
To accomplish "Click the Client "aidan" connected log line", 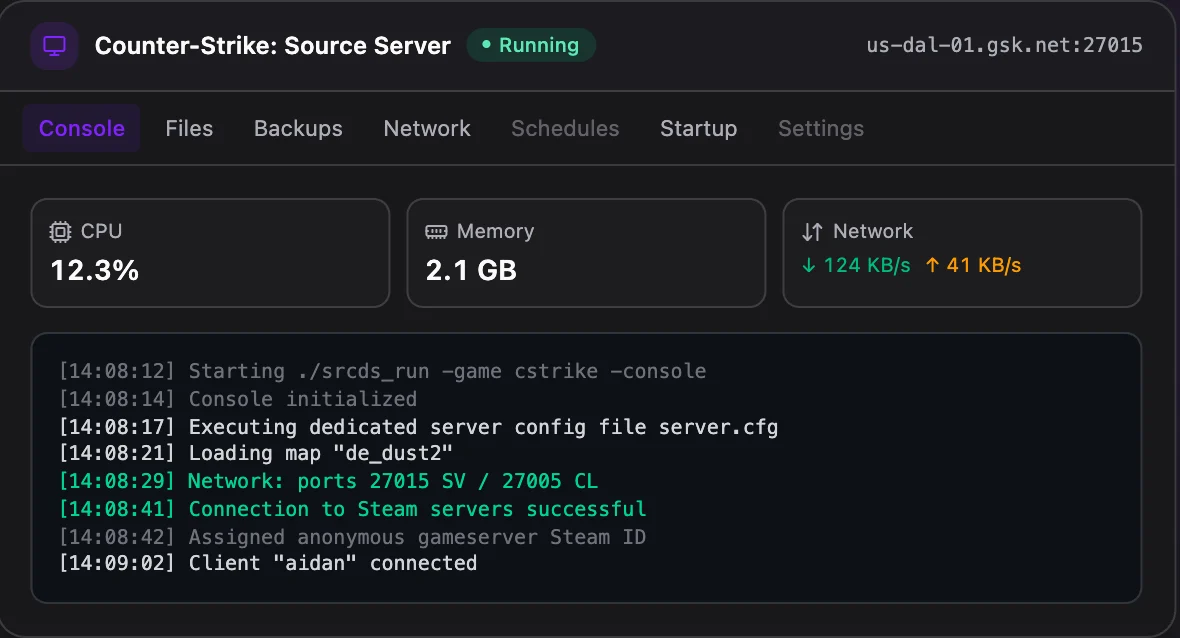I will tap(268, 563).
